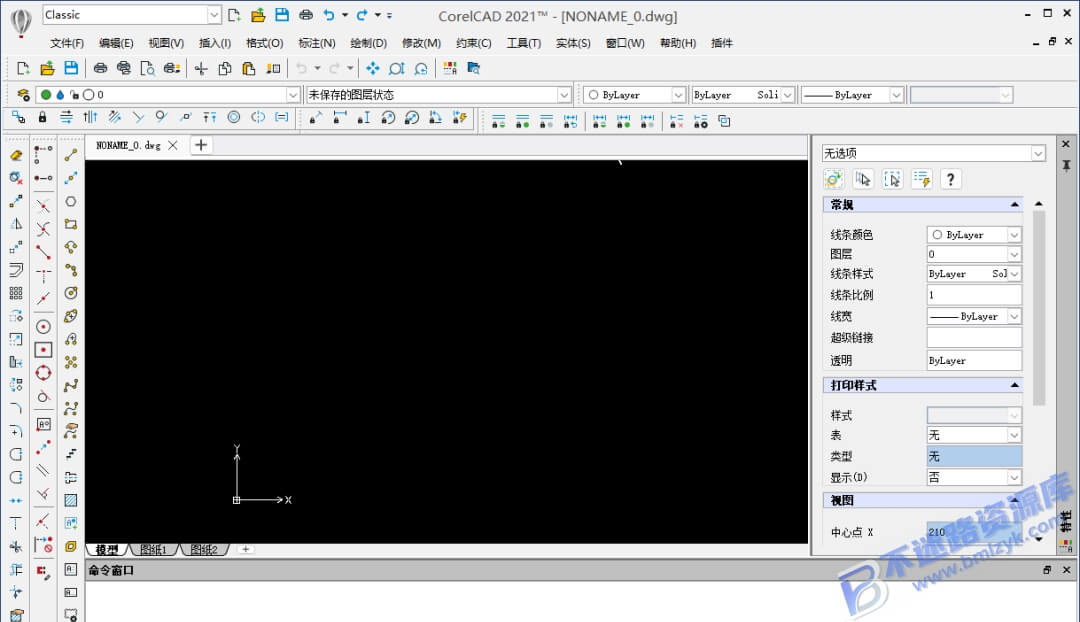1080x622 pixels.
Task: Select the Pattern array tool
Action: 16,293
